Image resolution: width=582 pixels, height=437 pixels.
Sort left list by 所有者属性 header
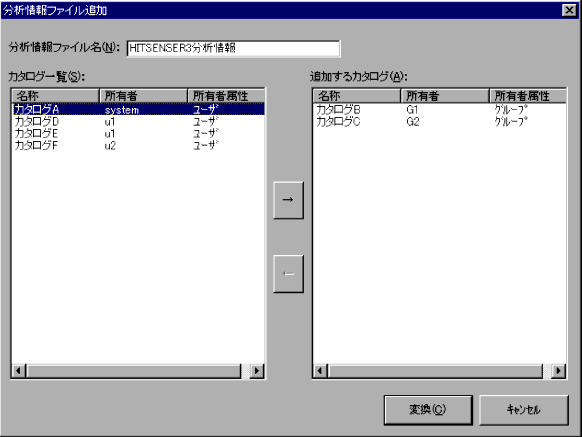point(226,96)
